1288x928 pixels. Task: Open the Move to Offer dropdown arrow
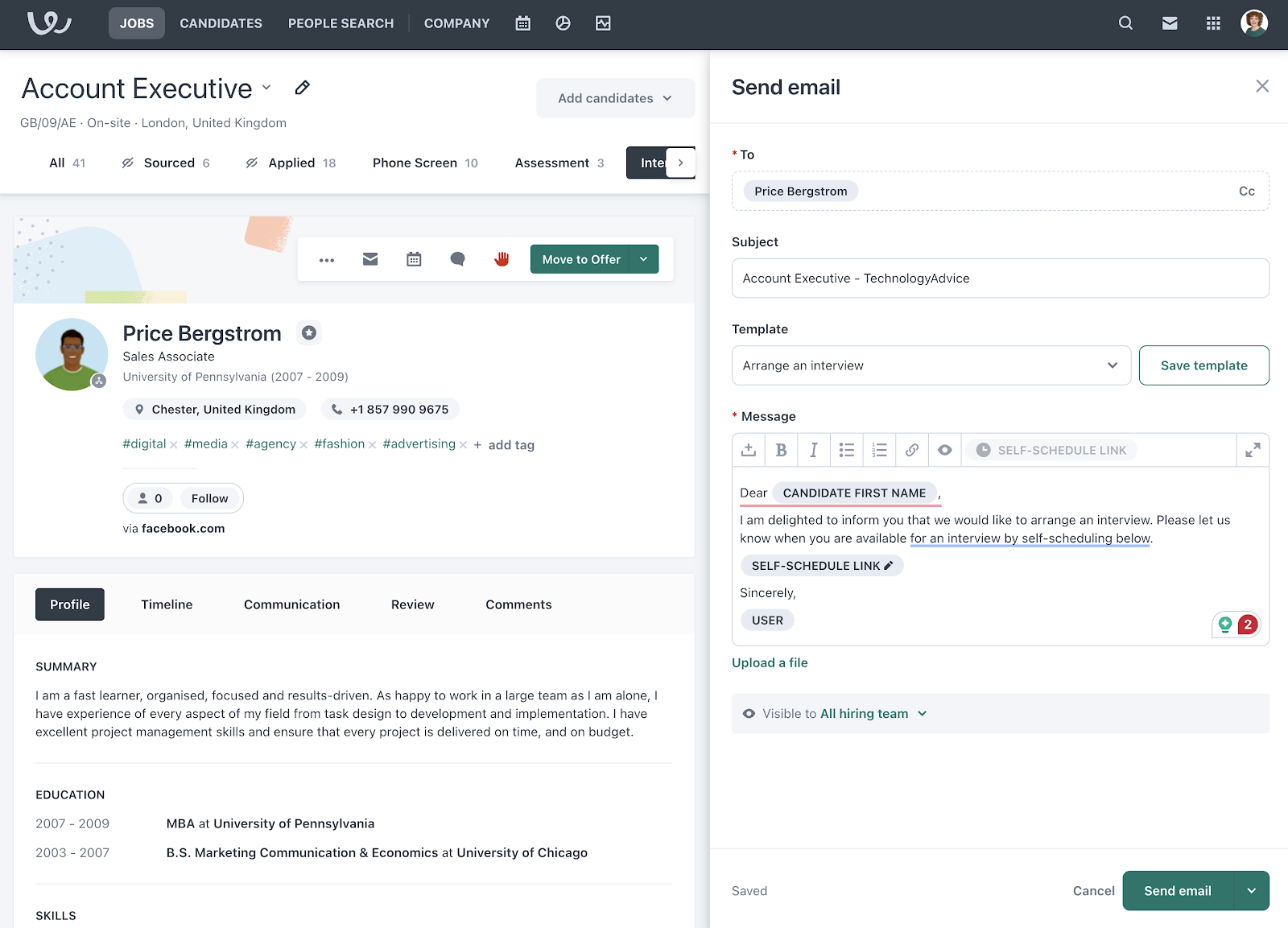[x=644, y=259]
